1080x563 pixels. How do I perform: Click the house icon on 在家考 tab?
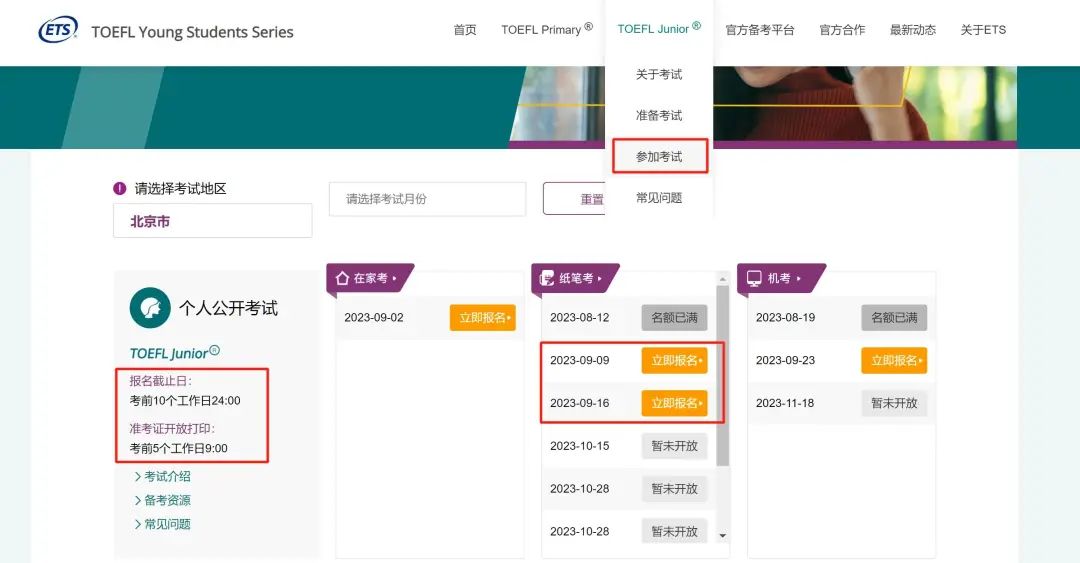(342, 278)
